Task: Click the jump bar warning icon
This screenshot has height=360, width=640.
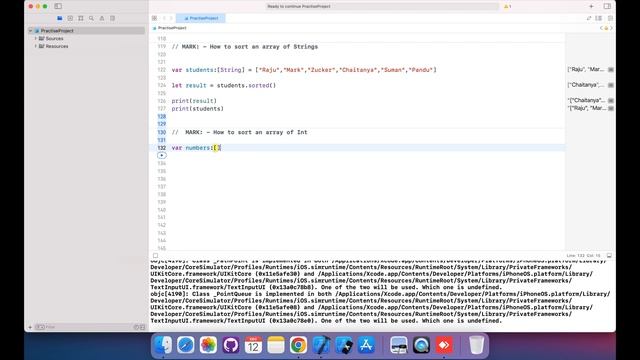Action: tap(606, 28)
